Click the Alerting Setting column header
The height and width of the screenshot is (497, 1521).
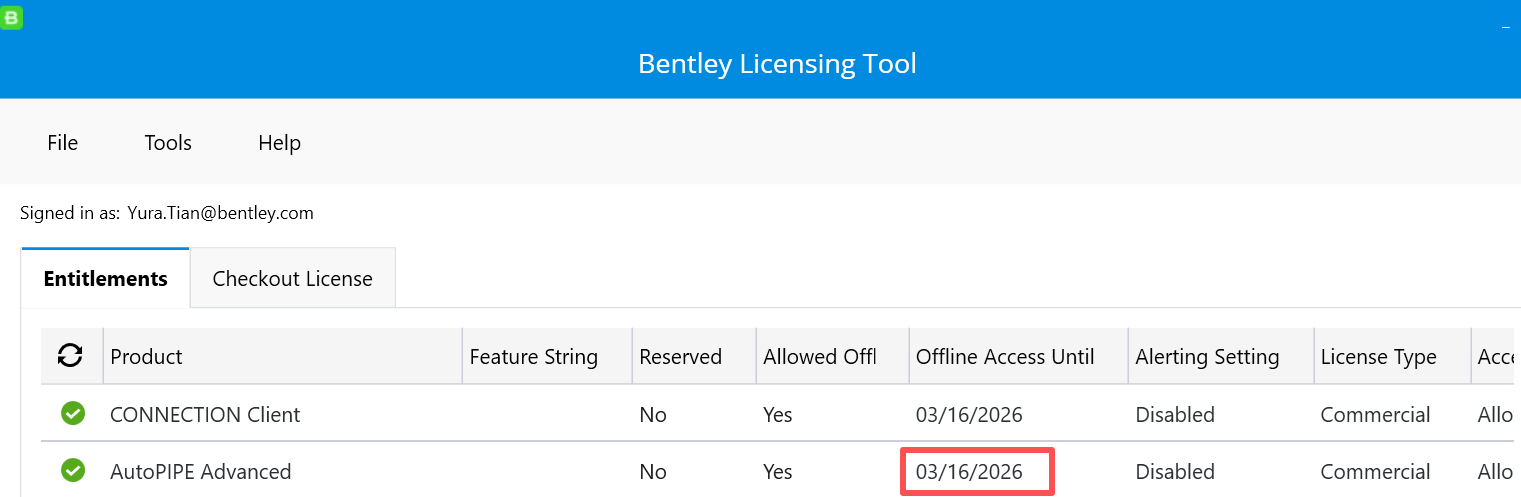(x=1207, y=357)
